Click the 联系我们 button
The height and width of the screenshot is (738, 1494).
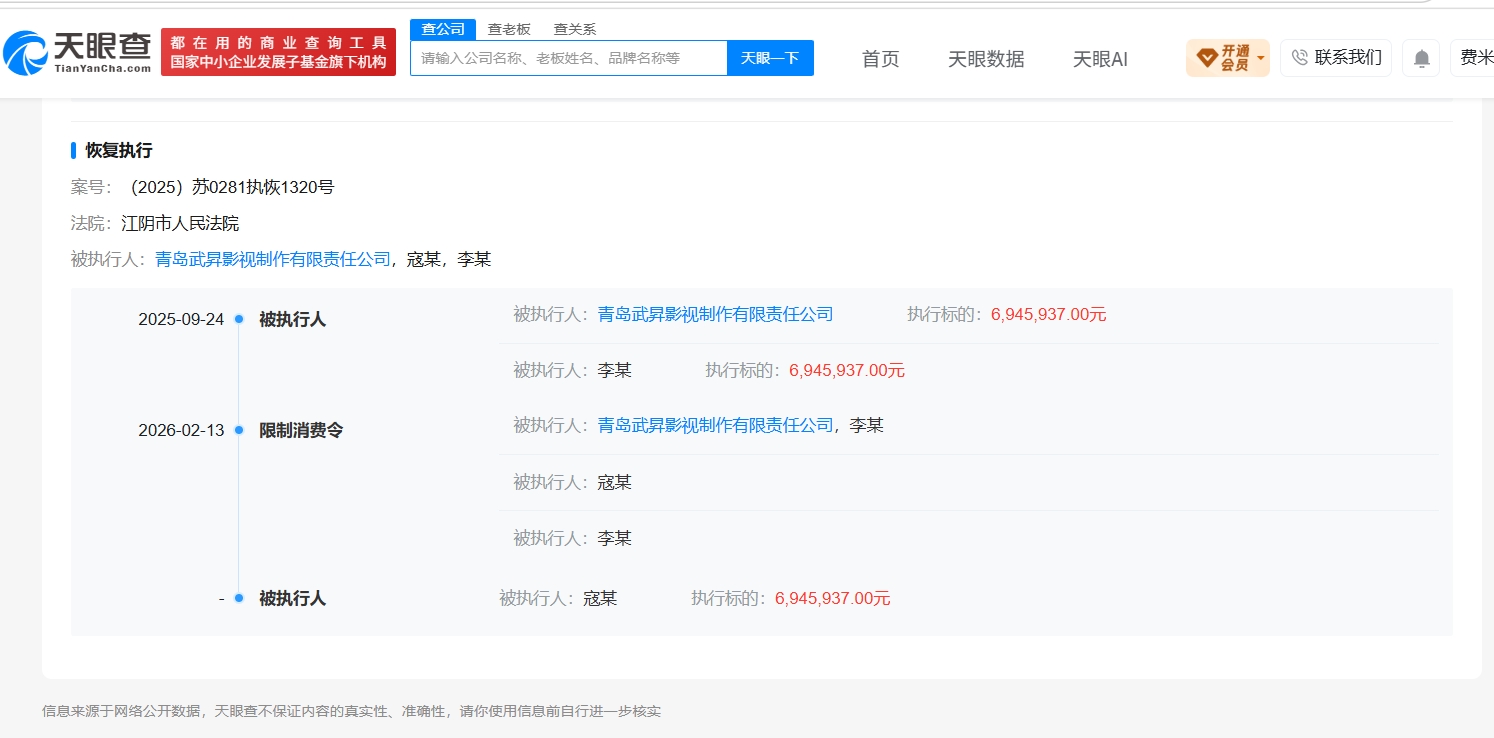pyautogui.click(x=1336, y=58)
